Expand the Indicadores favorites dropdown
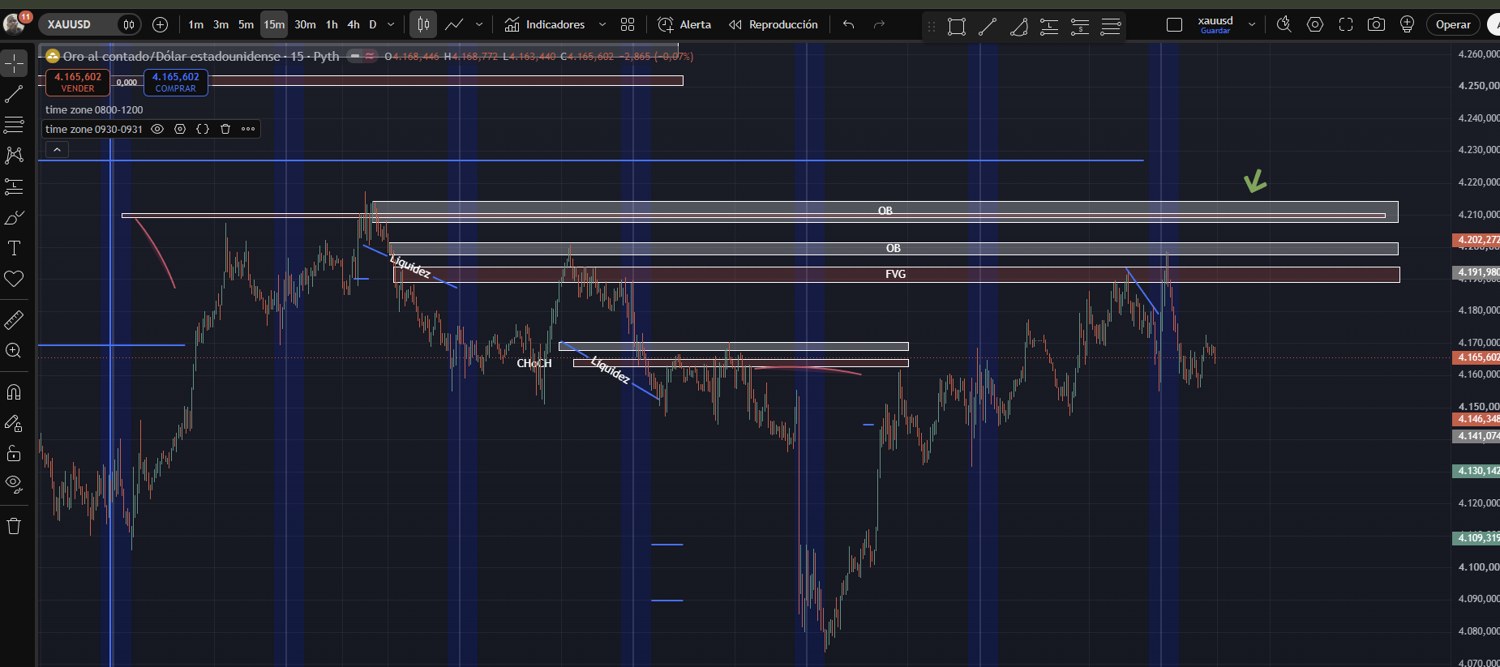Image resolution: width=1500 pixels, height=667 pixels. coord(602,24)
